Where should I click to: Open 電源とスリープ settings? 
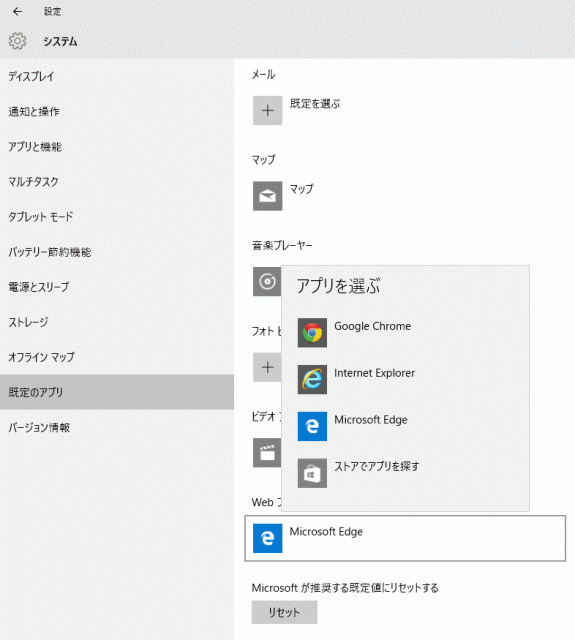(x=117, y=287)
